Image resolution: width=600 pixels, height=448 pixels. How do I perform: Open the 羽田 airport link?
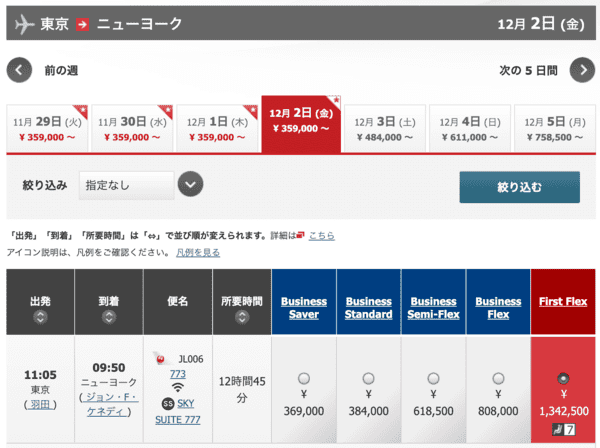(x=40, y=404)
